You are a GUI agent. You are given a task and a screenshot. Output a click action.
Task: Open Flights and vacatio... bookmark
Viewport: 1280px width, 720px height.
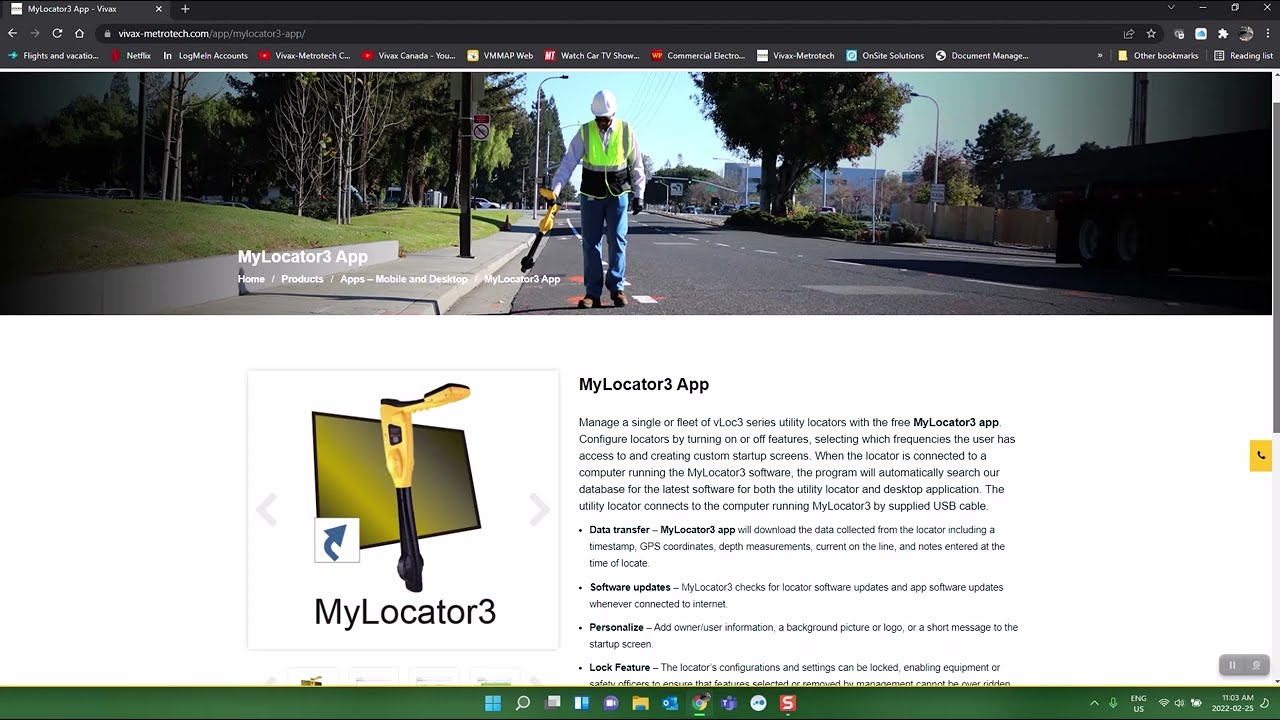pyautogui.click(x=53, y=56)
